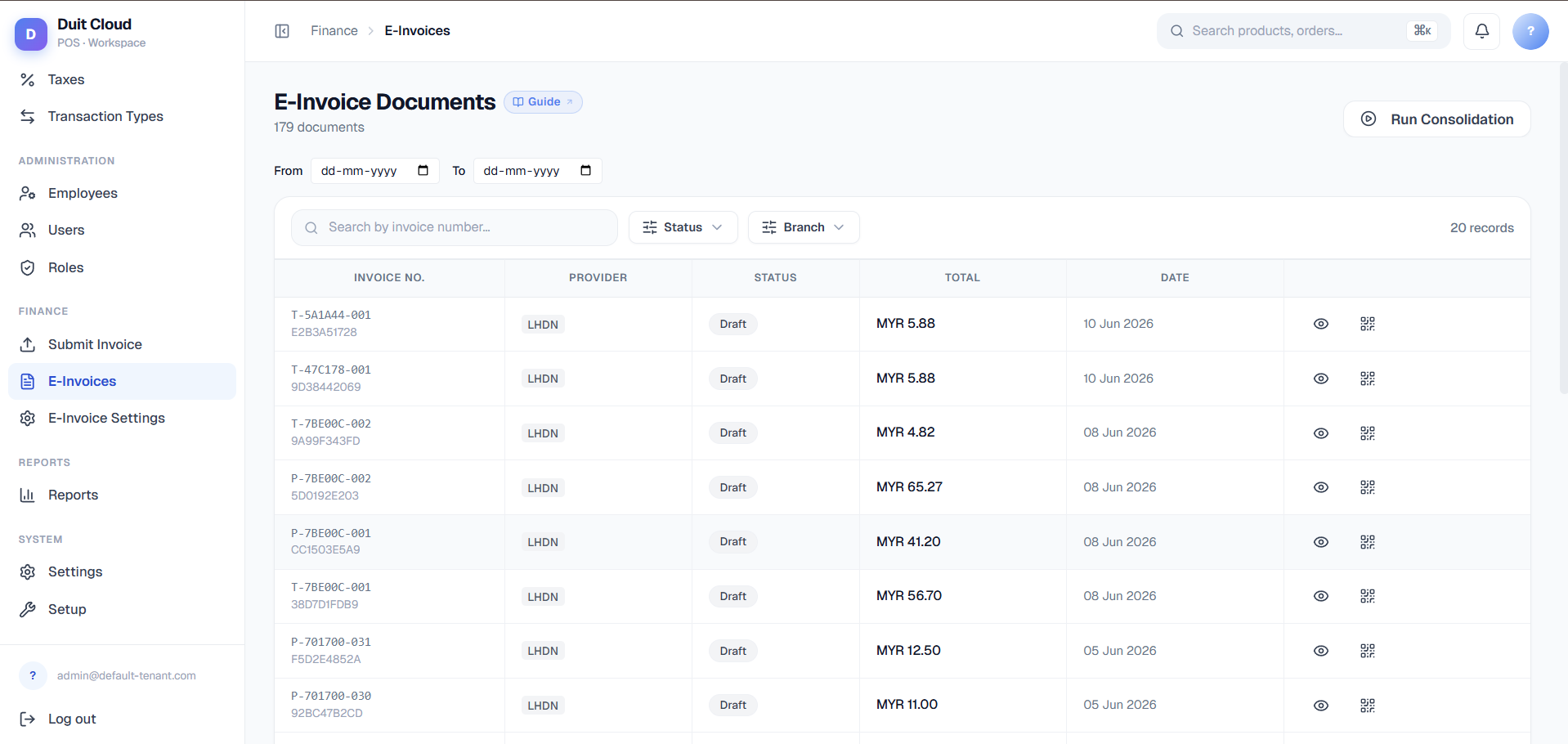Screen dimensions: 1568x744
Task: Show QR code for P-7BE00C-002
Action: click(x=1368, y=487)
